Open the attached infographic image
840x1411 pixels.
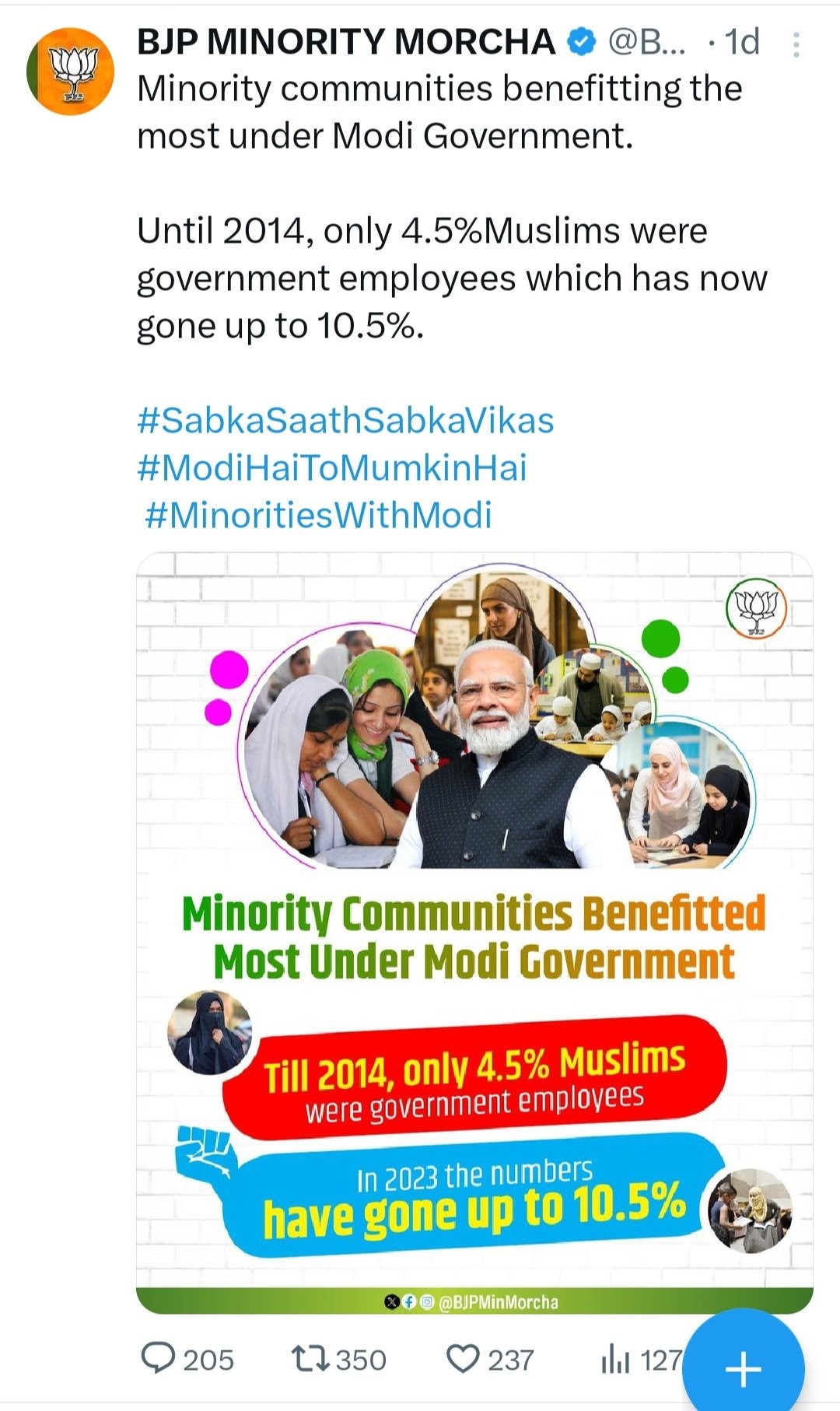[x=474, y=933]
